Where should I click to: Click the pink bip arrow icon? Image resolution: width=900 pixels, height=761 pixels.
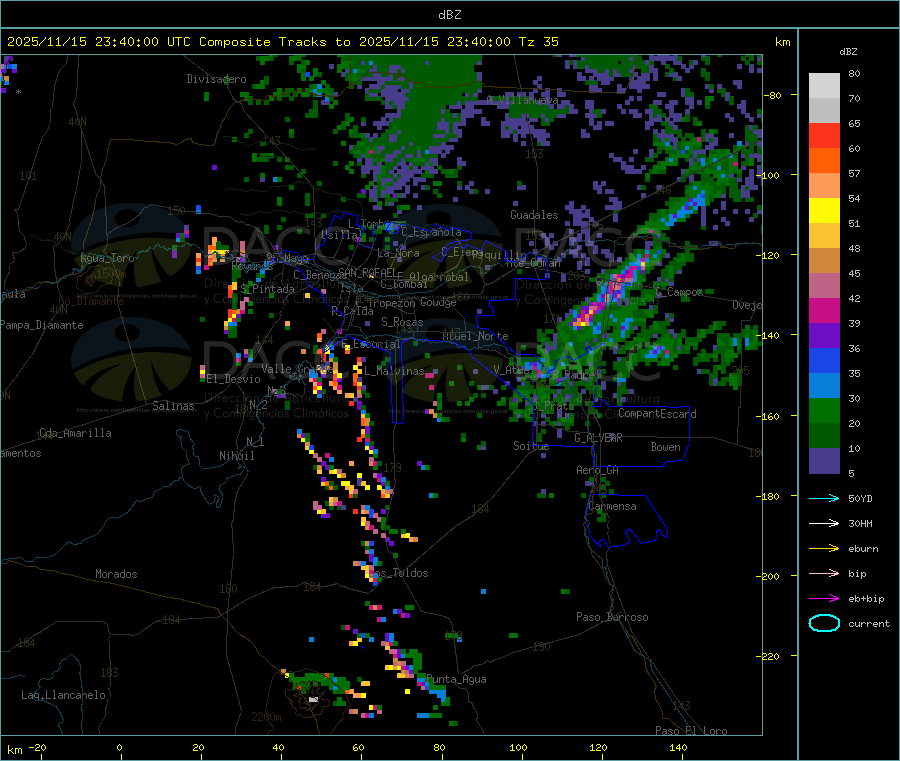click(824, 573)
